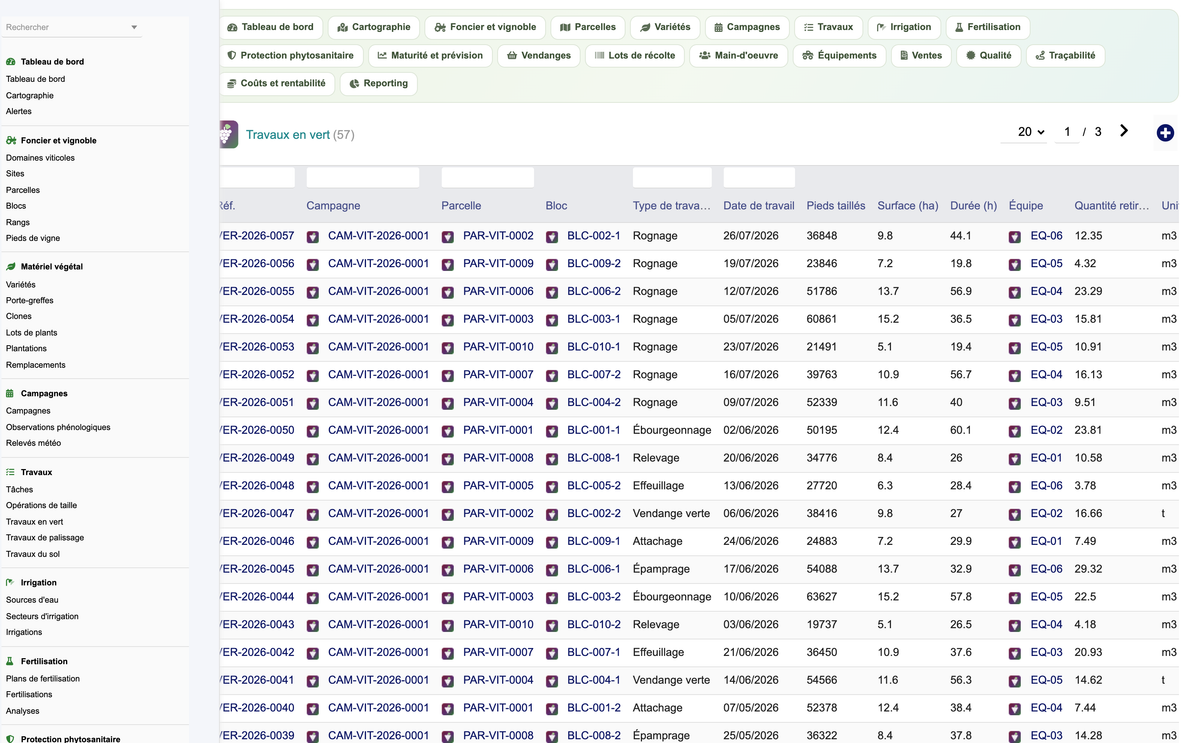Viewport: 1200px width, 743px height.
Task: Click sidebar Tableau de bord section icon
Action: coord(11,62)
